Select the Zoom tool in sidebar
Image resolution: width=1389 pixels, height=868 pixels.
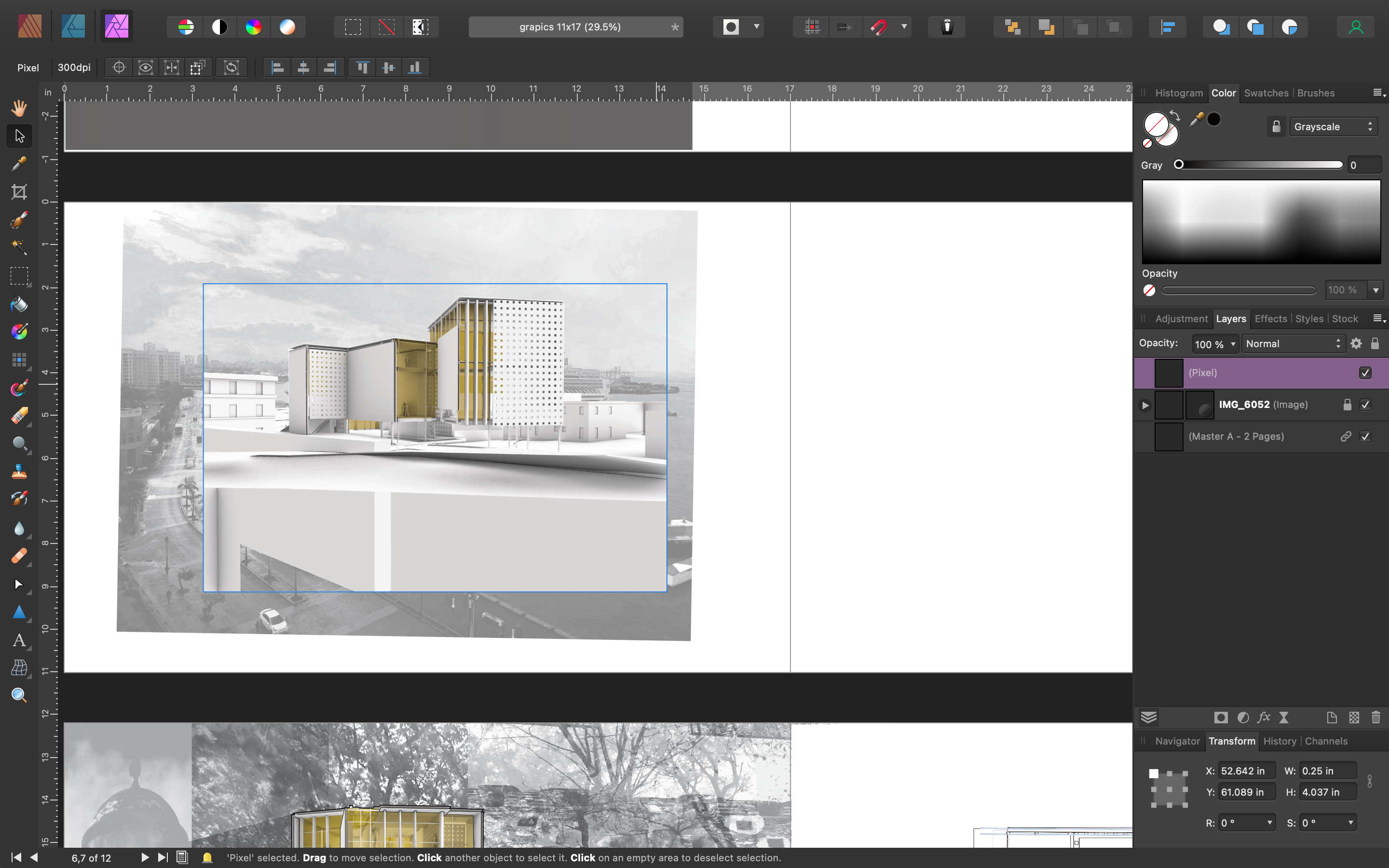(19, 695)
